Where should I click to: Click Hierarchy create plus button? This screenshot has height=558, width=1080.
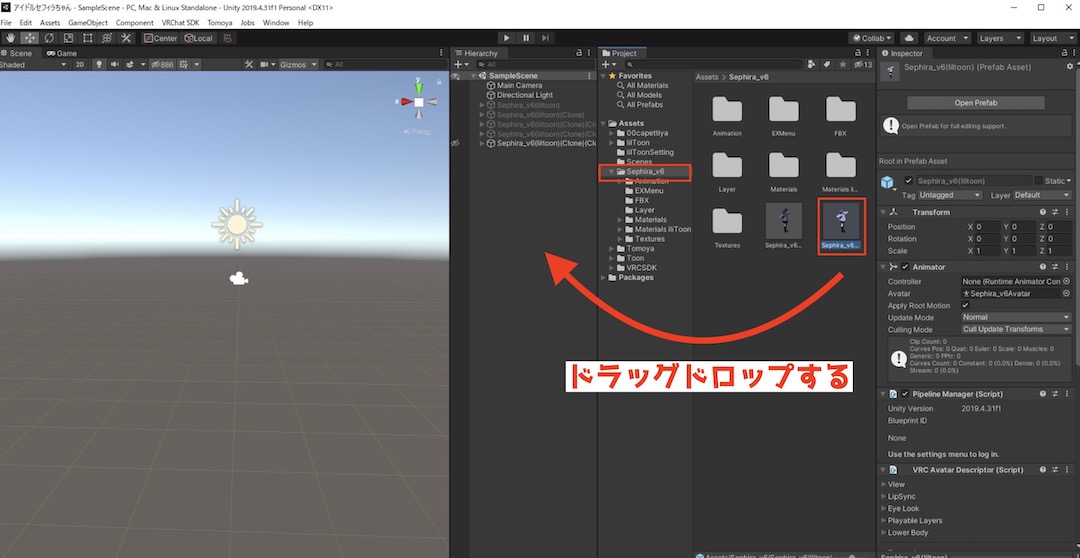pyautogui.click(x=461, y=64)
